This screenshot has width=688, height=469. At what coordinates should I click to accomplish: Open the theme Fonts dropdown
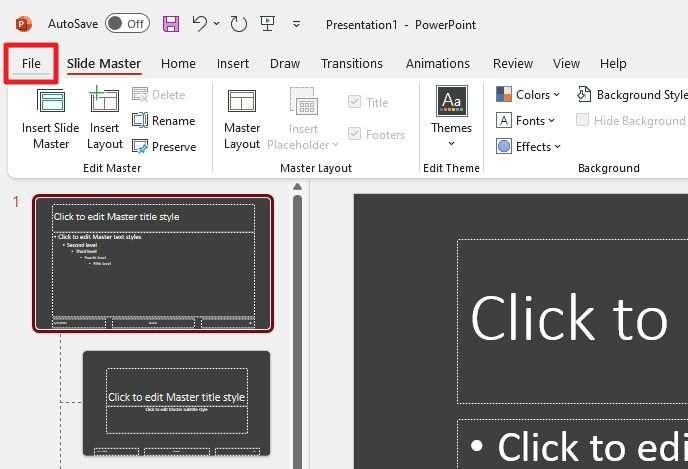(x=525, y=121)
